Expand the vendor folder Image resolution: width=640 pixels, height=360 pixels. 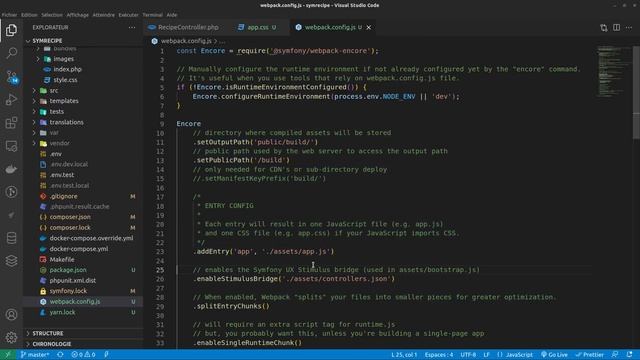point(59,143)
